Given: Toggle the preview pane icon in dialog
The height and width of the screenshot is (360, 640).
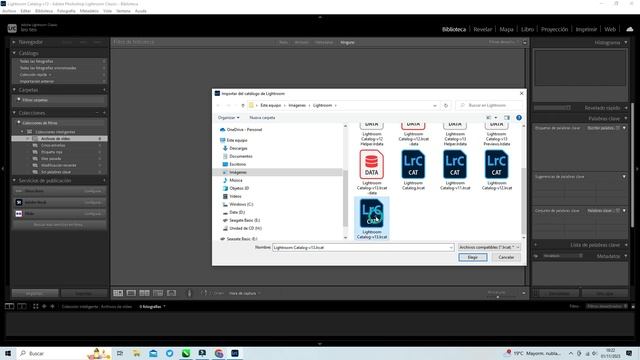Looking at the screenshot, I should tap(507, 118).
